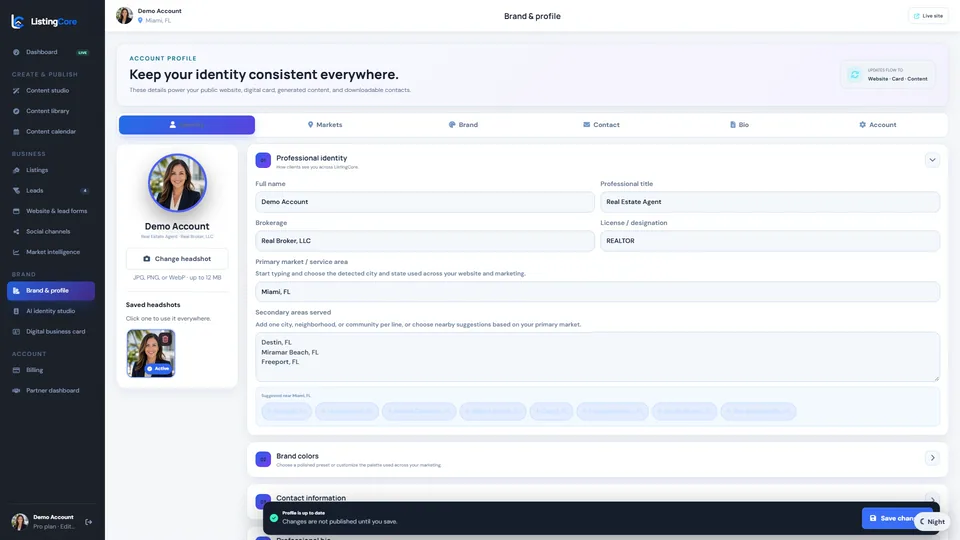The height and width of the screenshot is (540, 960).
Task: Click the Full name field
Action: click(x=424, y=202)
